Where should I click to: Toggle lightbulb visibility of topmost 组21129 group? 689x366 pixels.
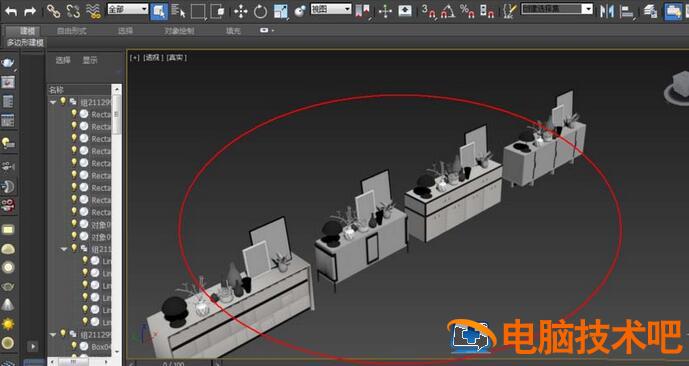point(63,101)
